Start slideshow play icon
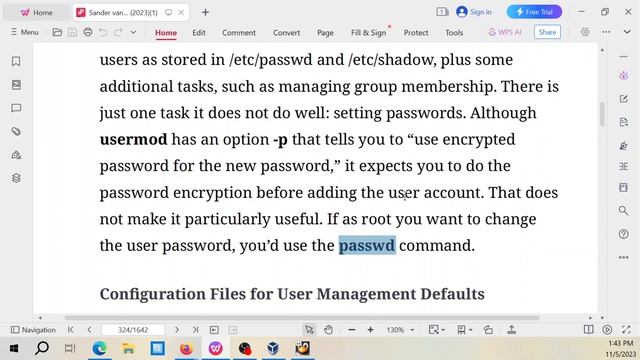The width and height of the screenshot is (640, 360). tap(607, 330)
